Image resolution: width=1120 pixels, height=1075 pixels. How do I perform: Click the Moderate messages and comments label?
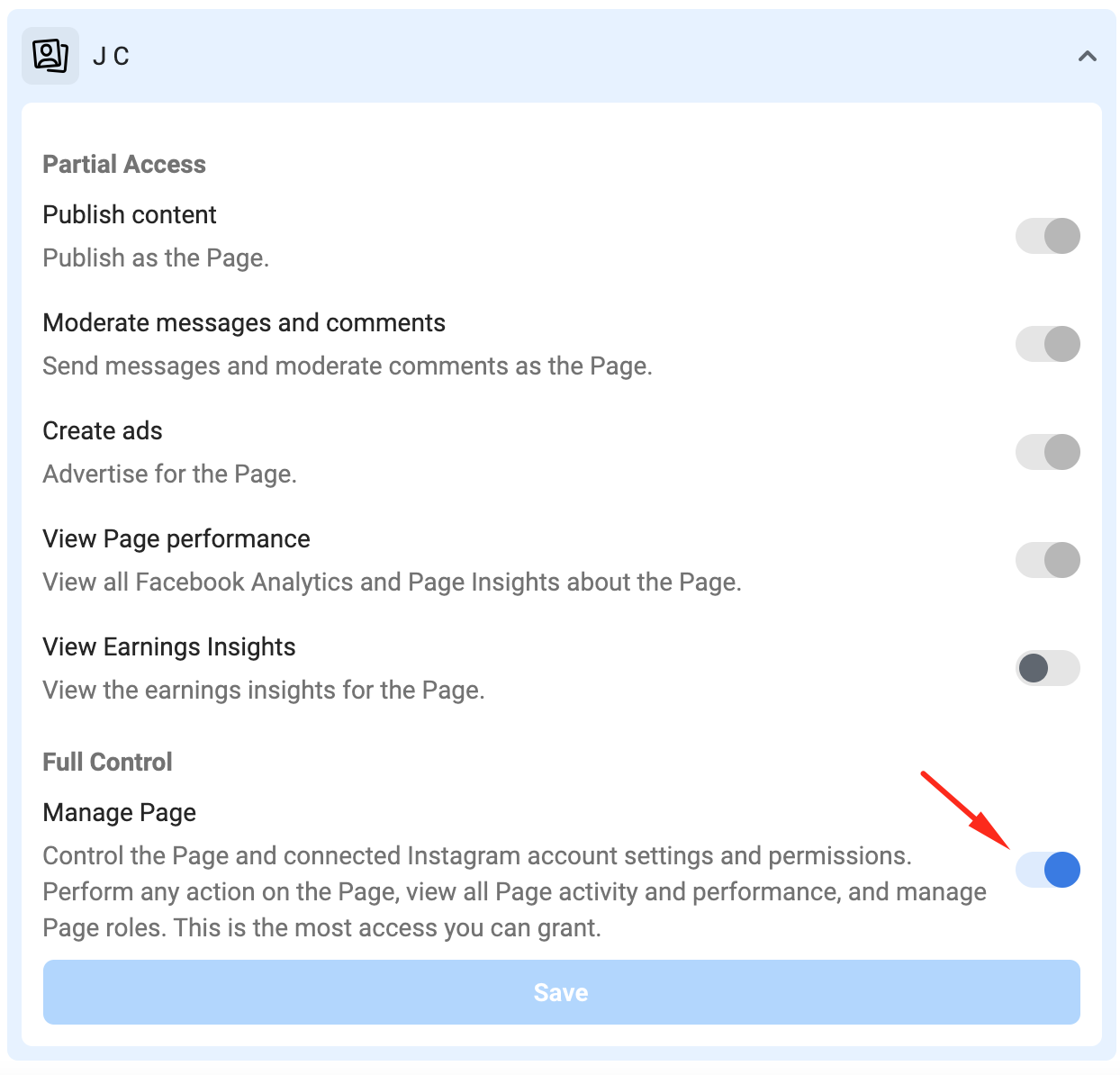click(244, 322)
